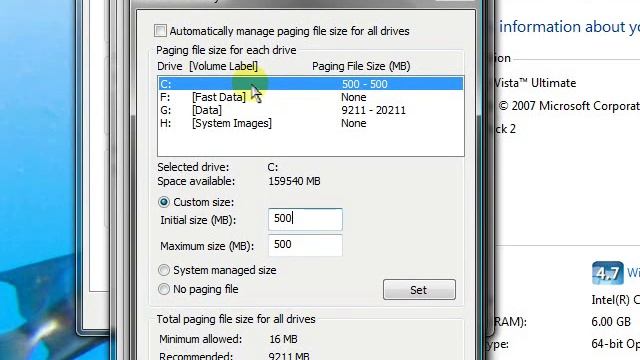The image size is (640, 360).
Task: Click the Minimum allowed 16 MB value
Action: [283, 339]
